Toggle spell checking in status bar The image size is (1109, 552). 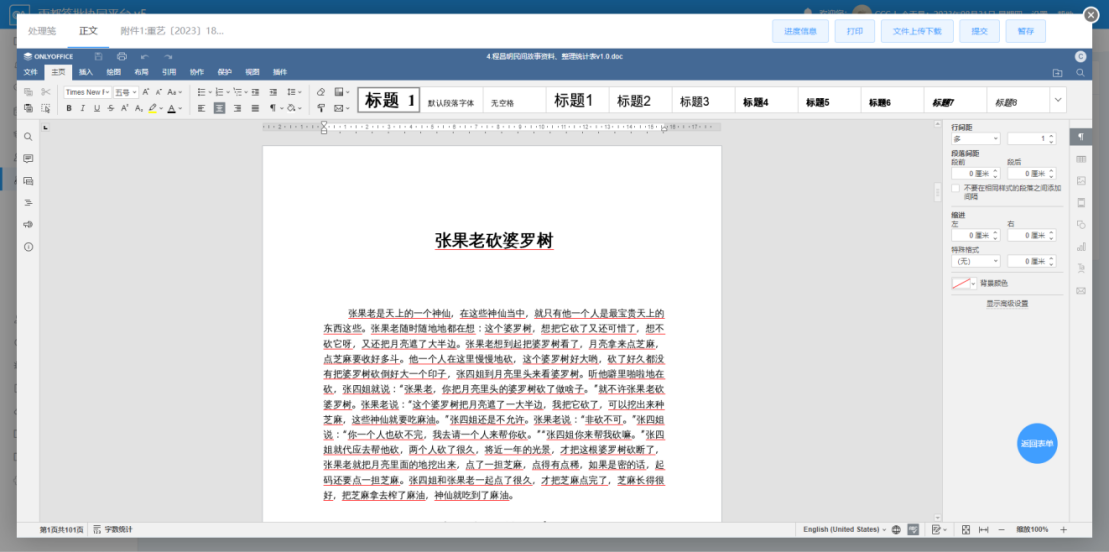click(913, 529)
